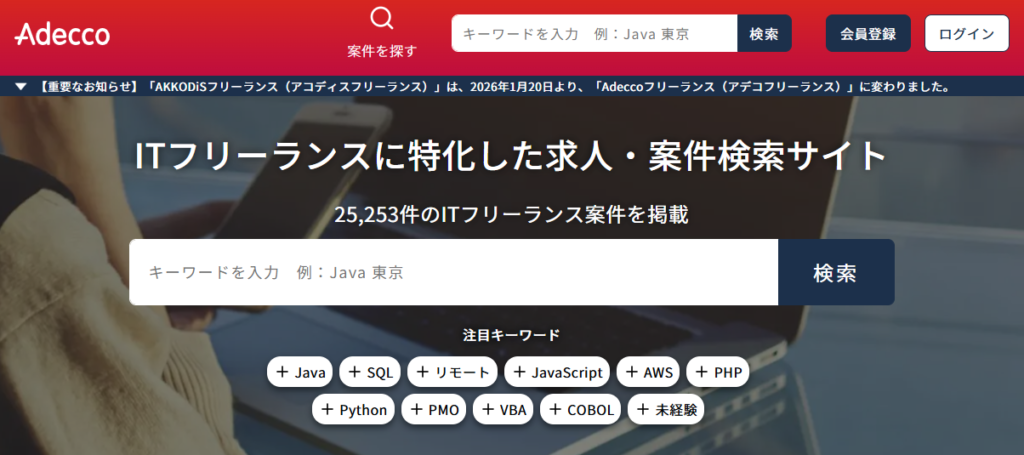Click the ログイン button
Viewport: 1024px width, 455px height.
(967, 33)
